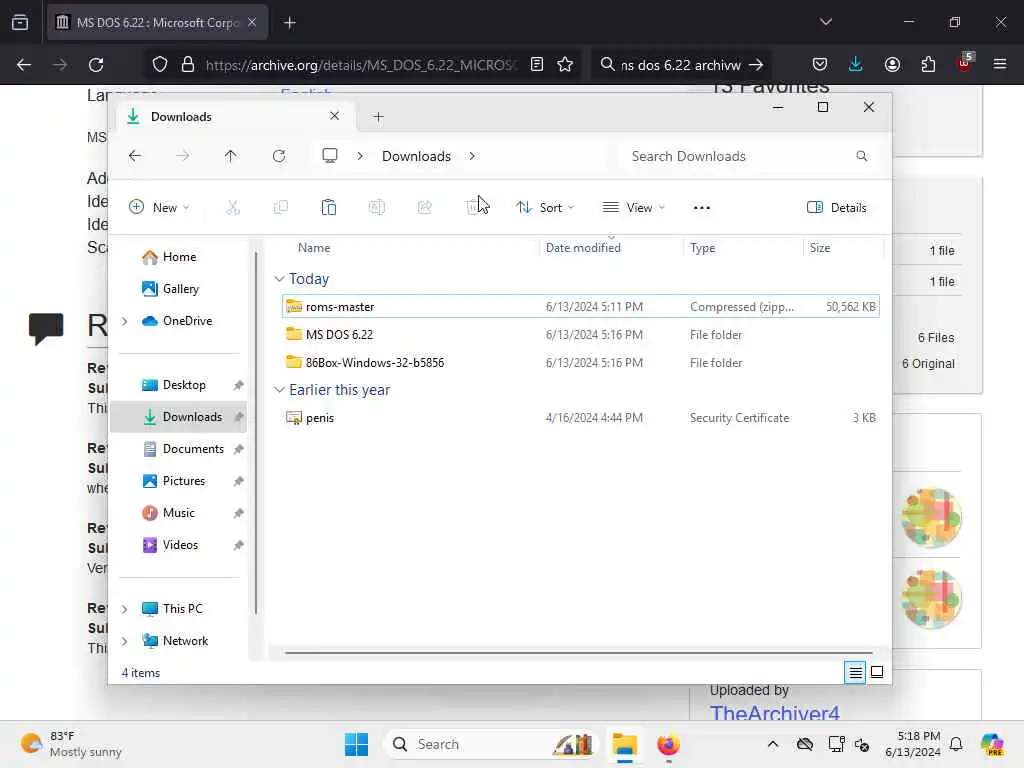The width and height of the screenshot is (1024, 768).
Task: List all Firefox tabs dropdown
Action: 825,22
